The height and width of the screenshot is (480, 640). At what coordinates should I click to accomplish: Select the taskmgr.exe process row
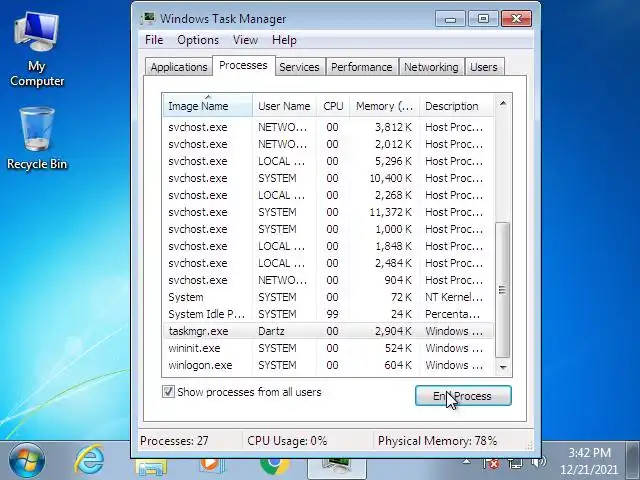pos(328,331)
